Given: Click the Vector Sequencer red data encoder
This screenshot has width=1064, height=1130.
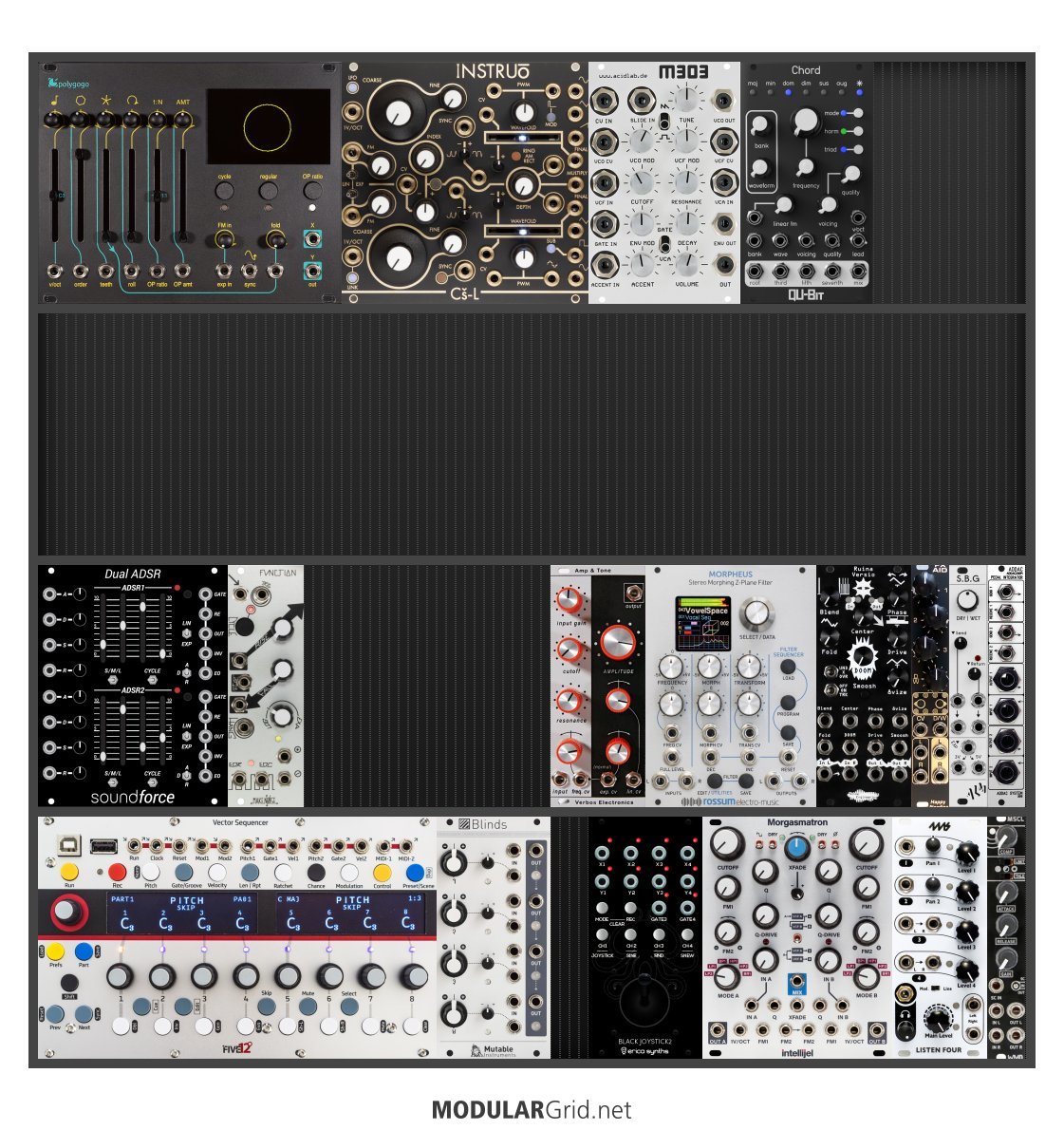Looking at the screenshot, I should pos(67,913).
